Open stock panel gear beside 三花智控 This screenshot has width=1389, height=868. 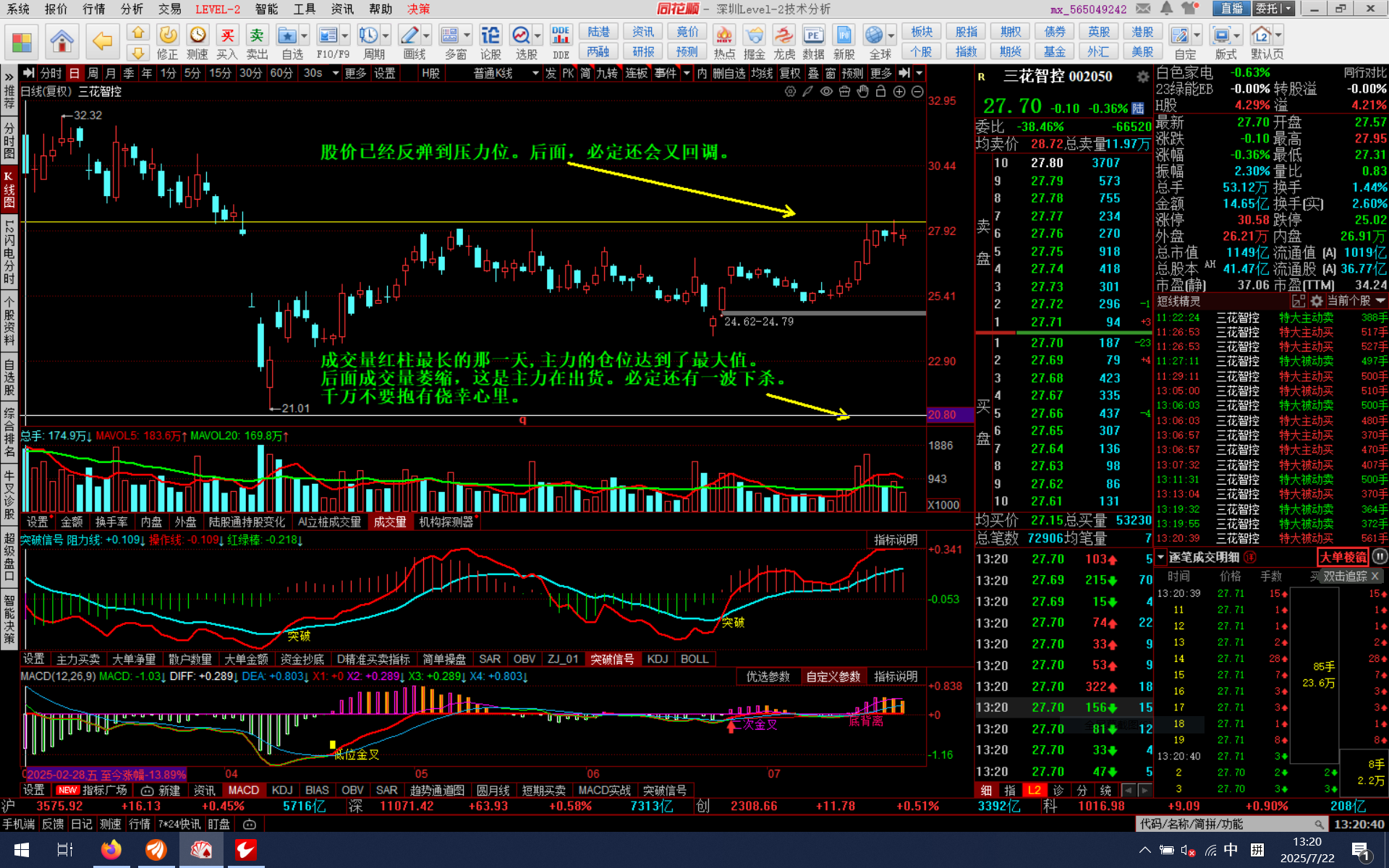1142,77
